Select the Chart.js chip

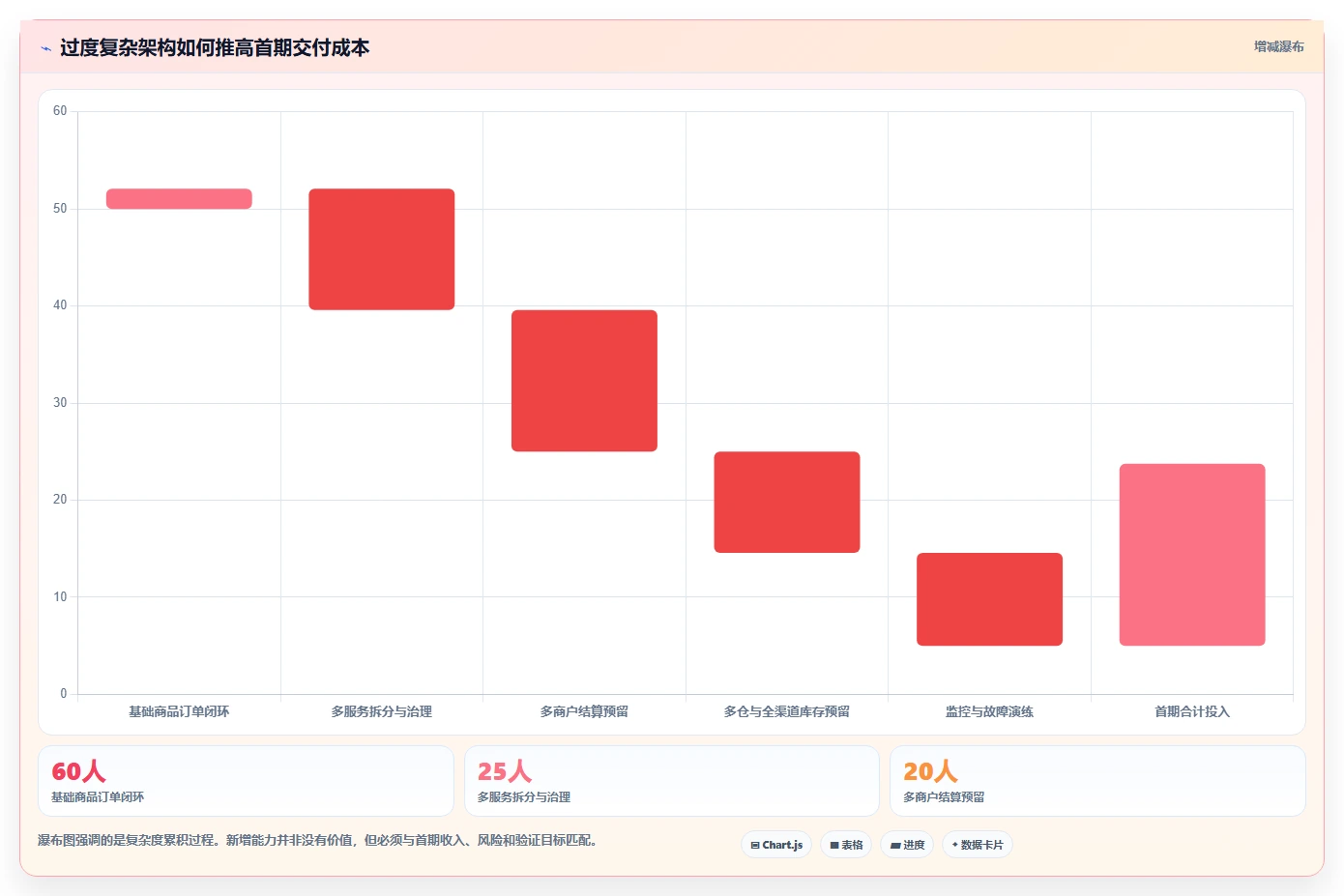[776, 845]
